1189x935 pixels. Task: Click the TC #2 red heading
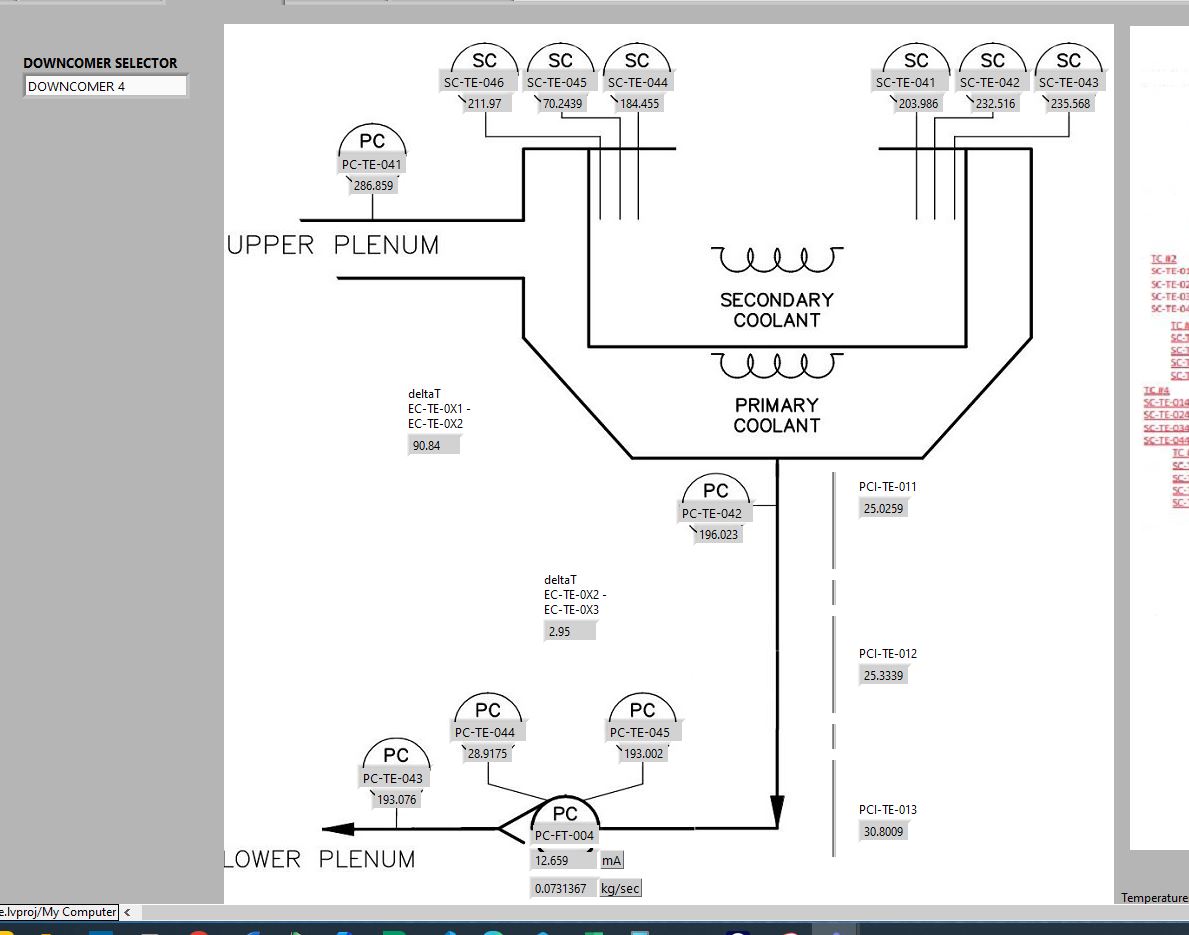click(1163, 259)
